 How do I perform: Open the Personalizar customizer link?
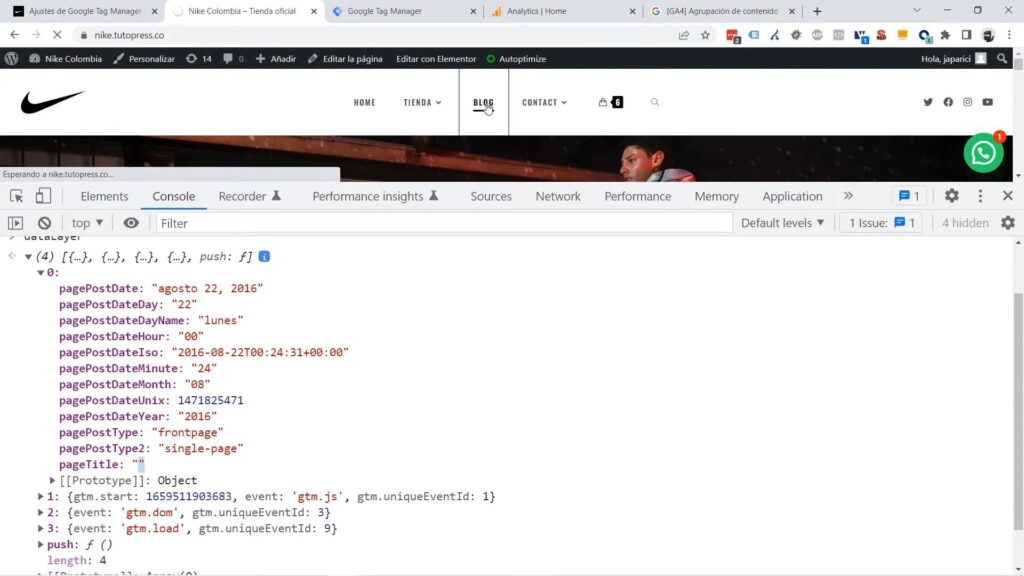pyautogui.click(x=144, y=59)
